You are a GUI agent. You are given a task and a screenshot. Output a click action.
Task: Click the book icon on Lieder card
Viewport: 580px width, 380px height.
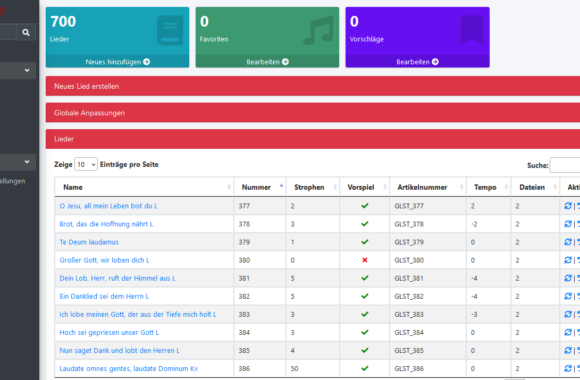click(170, 30)
